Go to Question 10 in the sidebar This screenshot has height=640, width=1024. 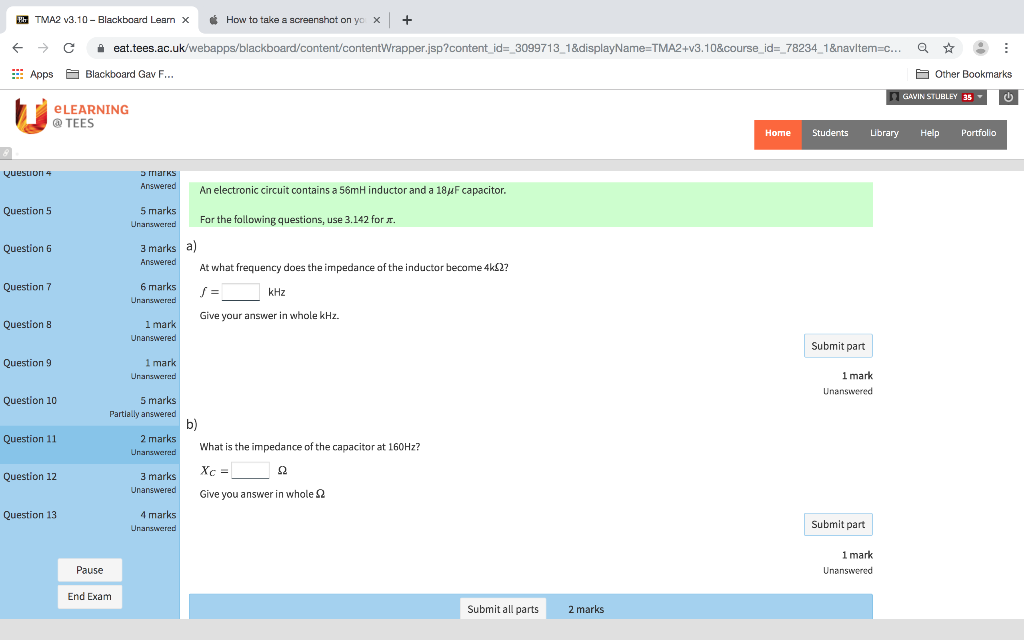[x=89, y=407]
